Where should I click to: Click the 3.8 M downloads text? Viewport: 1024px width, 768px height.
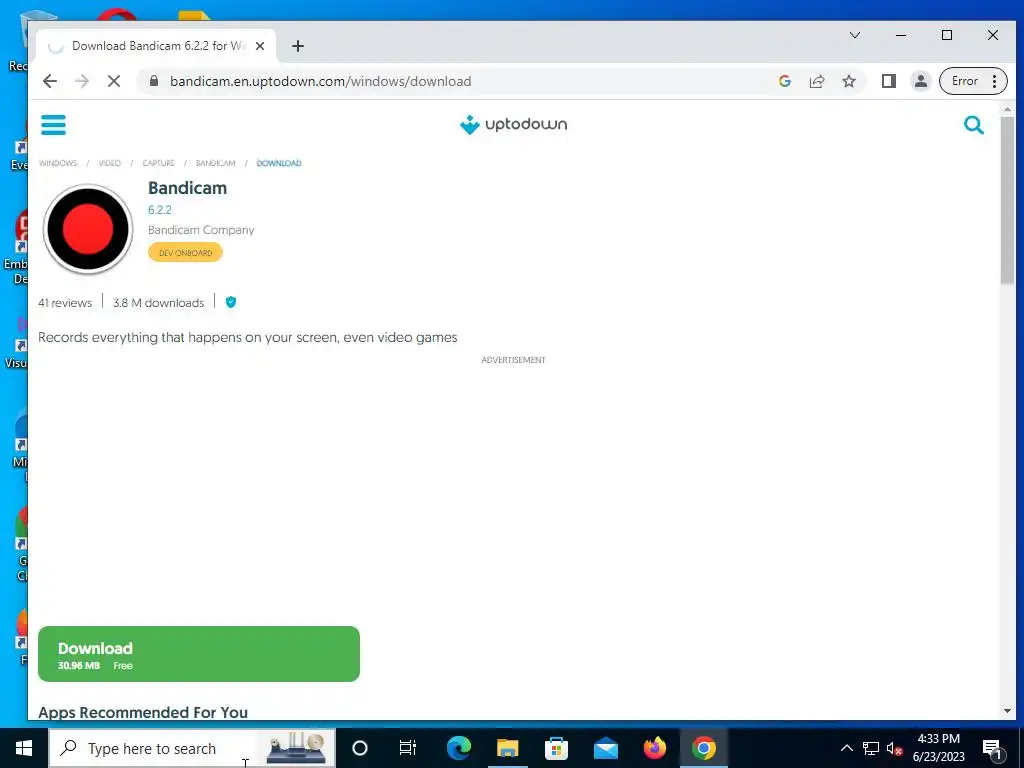coord(159,302)
